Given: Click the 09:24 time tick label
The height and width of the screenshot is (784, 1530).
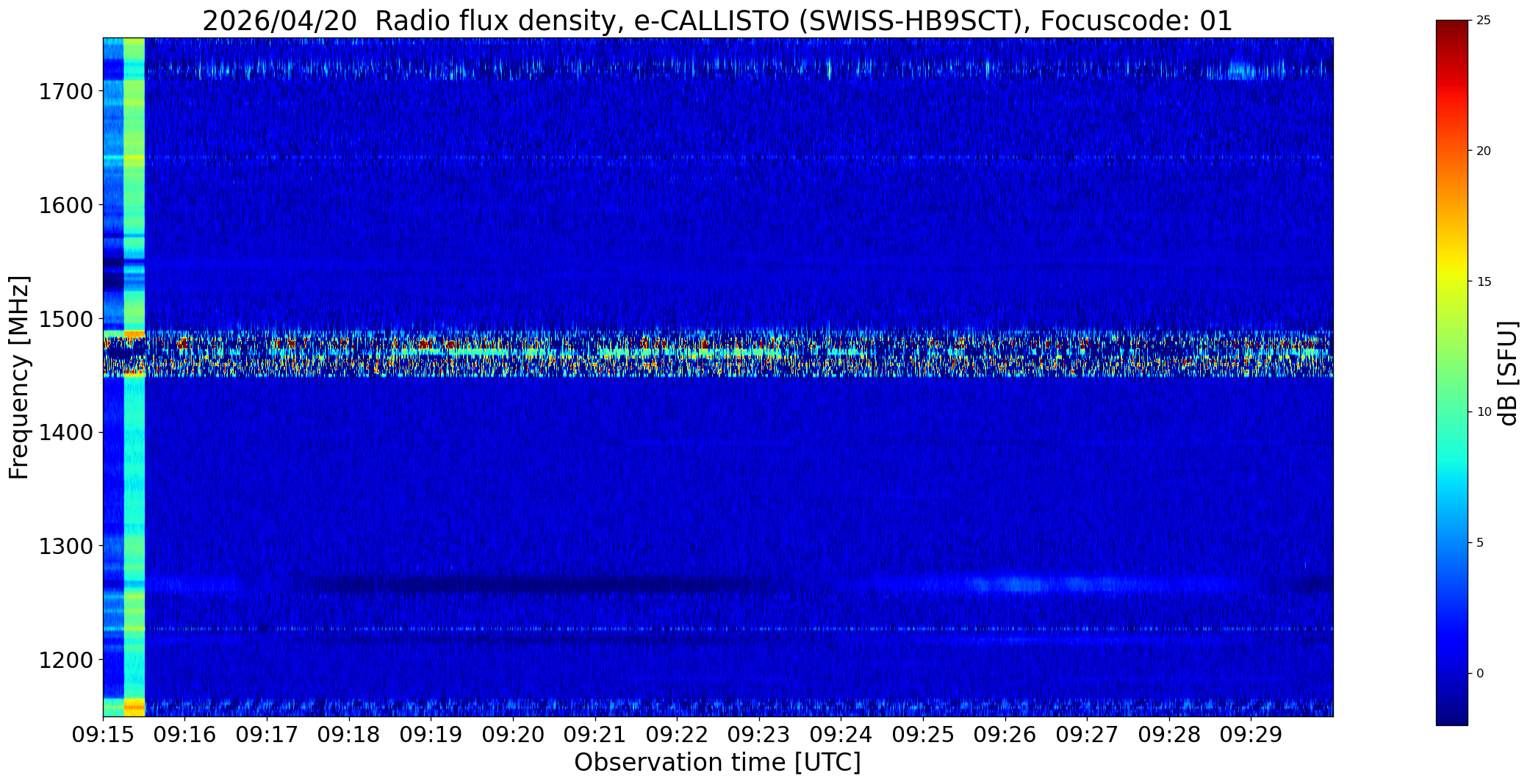Looking at the screenshot, I should [x=841, y=735].
